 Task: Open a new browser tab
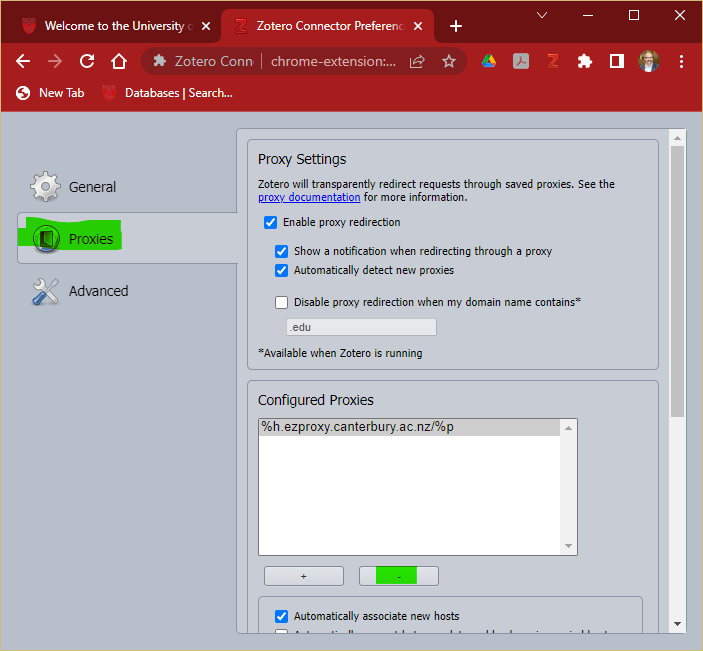coord(456,26)
